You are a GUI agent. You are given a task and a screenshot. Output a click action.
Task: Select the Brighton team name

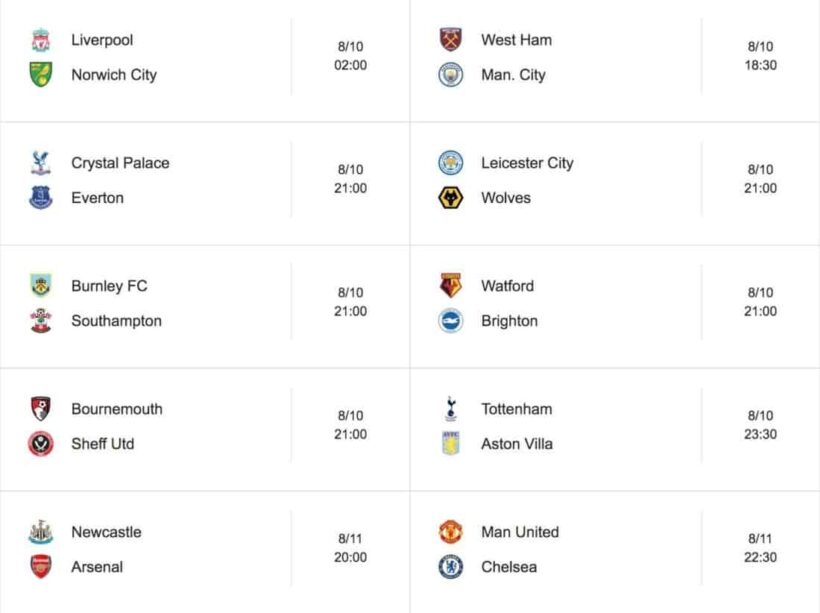[509, 321]
